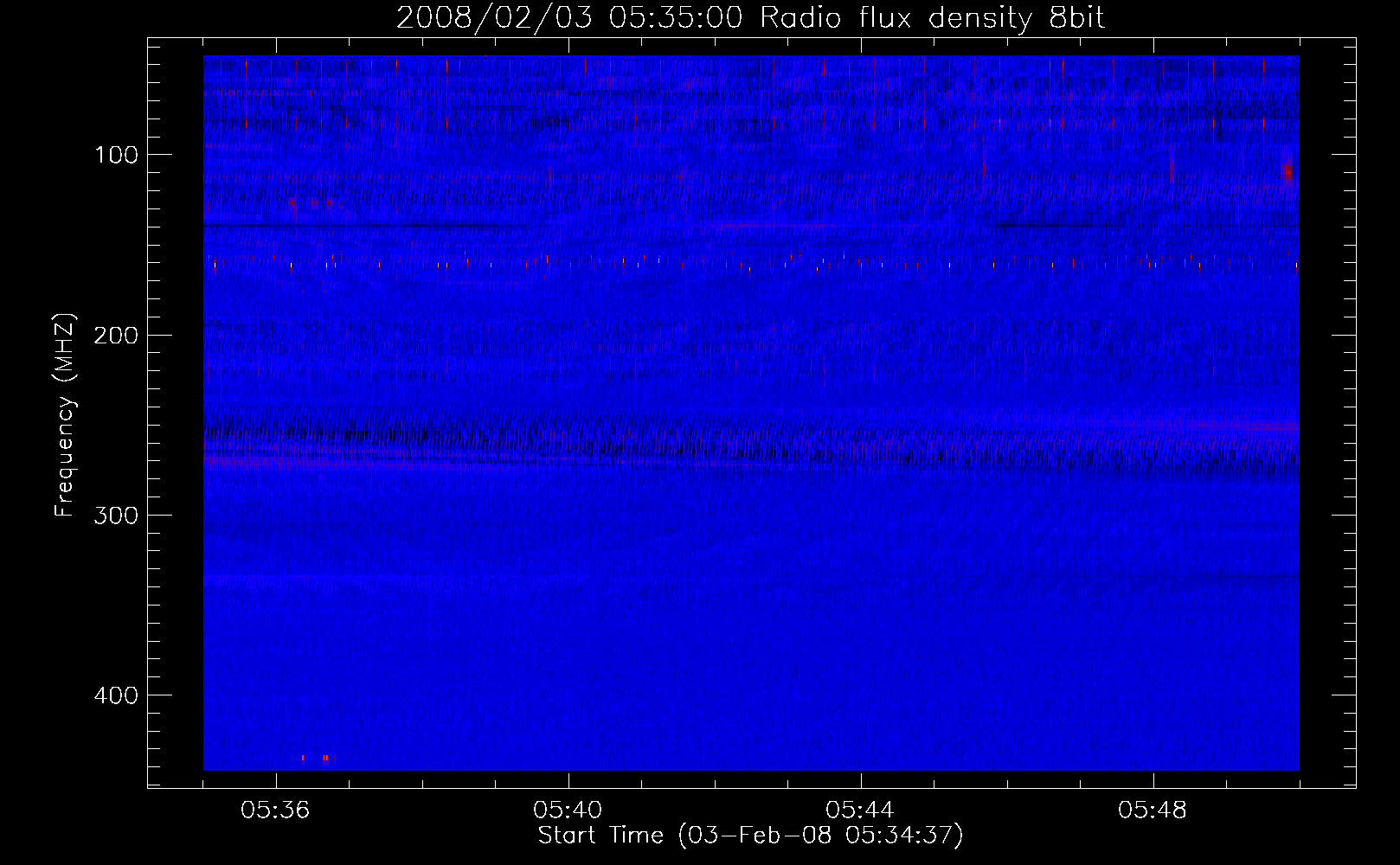Click the 05:36 time tick label
This screenshot has width=1400, height=865.
coord(275,811)
